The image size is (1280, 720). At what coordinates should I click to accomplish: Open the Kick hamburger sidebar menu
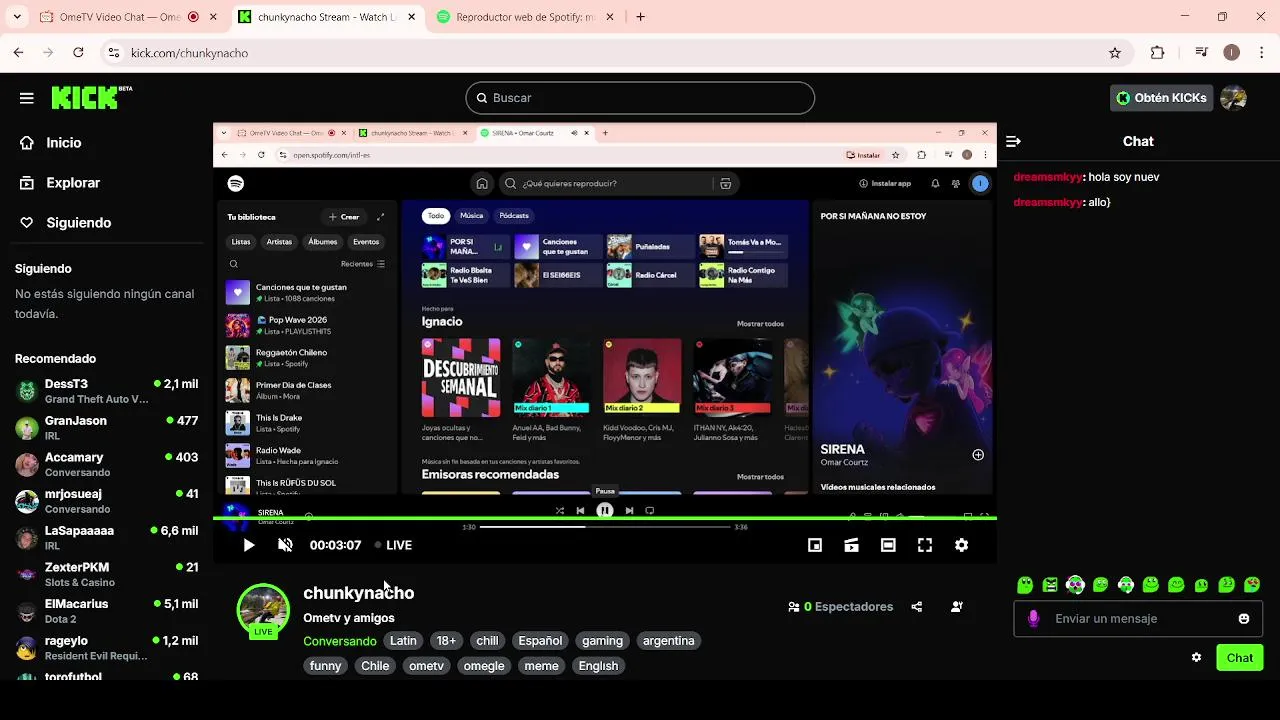pos(27,98)
